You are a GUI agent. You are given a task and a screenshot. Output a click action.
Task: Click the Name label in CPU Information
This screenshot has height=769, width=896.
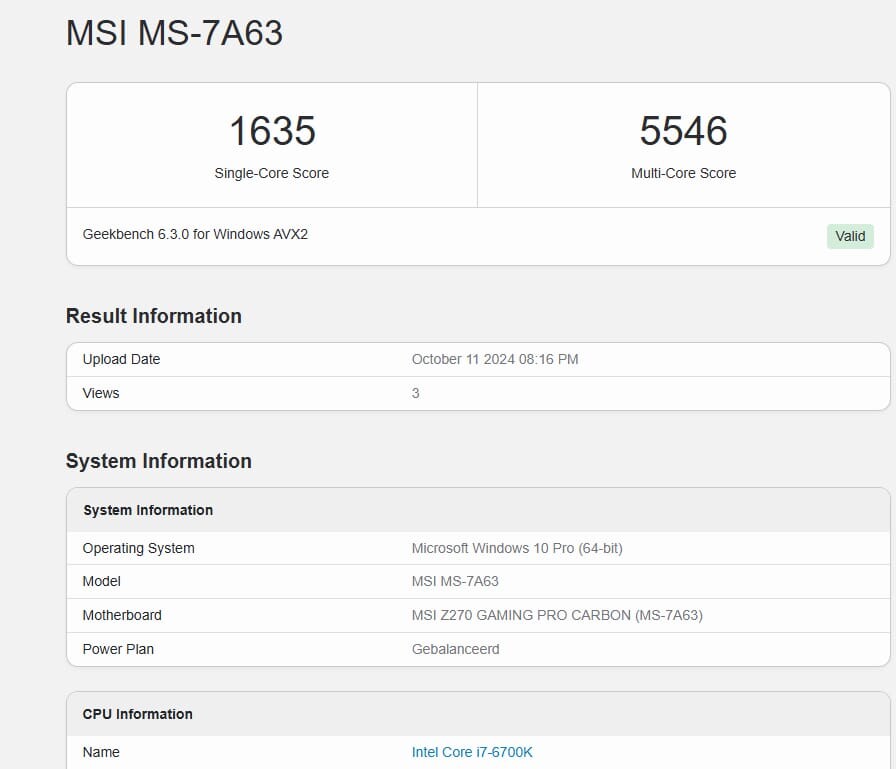click(101, 752)
